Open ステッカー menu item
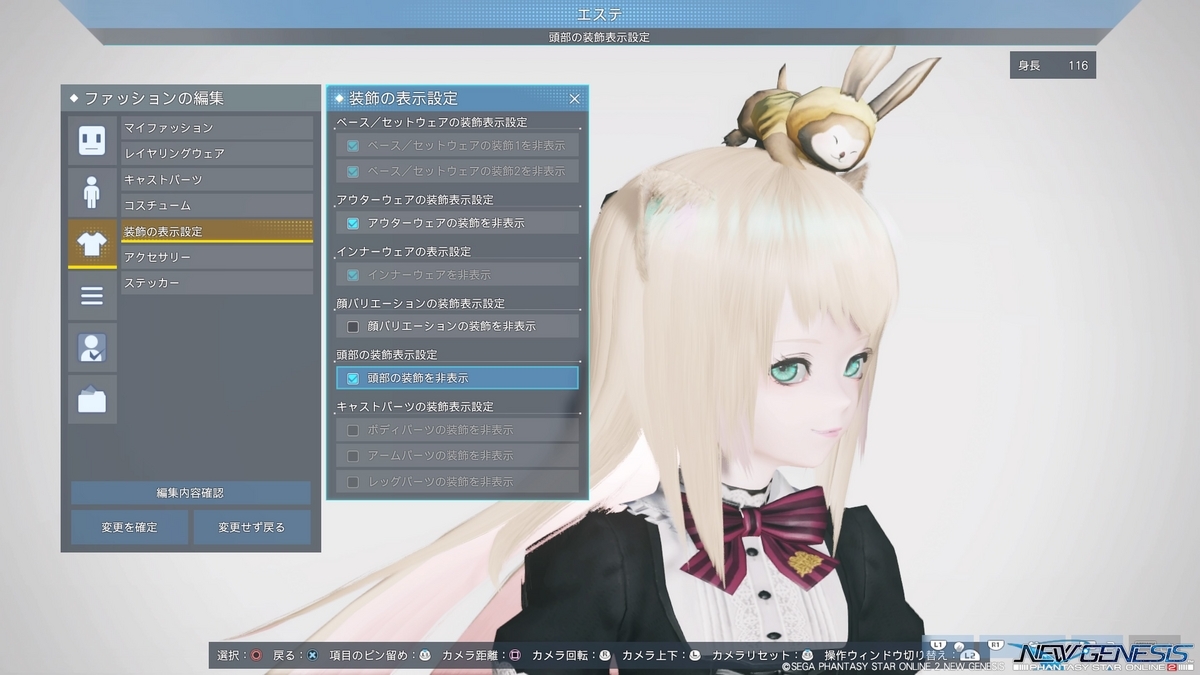This screenshot has width=1200, height=675. pyautogui.click(x=217, y=283)
